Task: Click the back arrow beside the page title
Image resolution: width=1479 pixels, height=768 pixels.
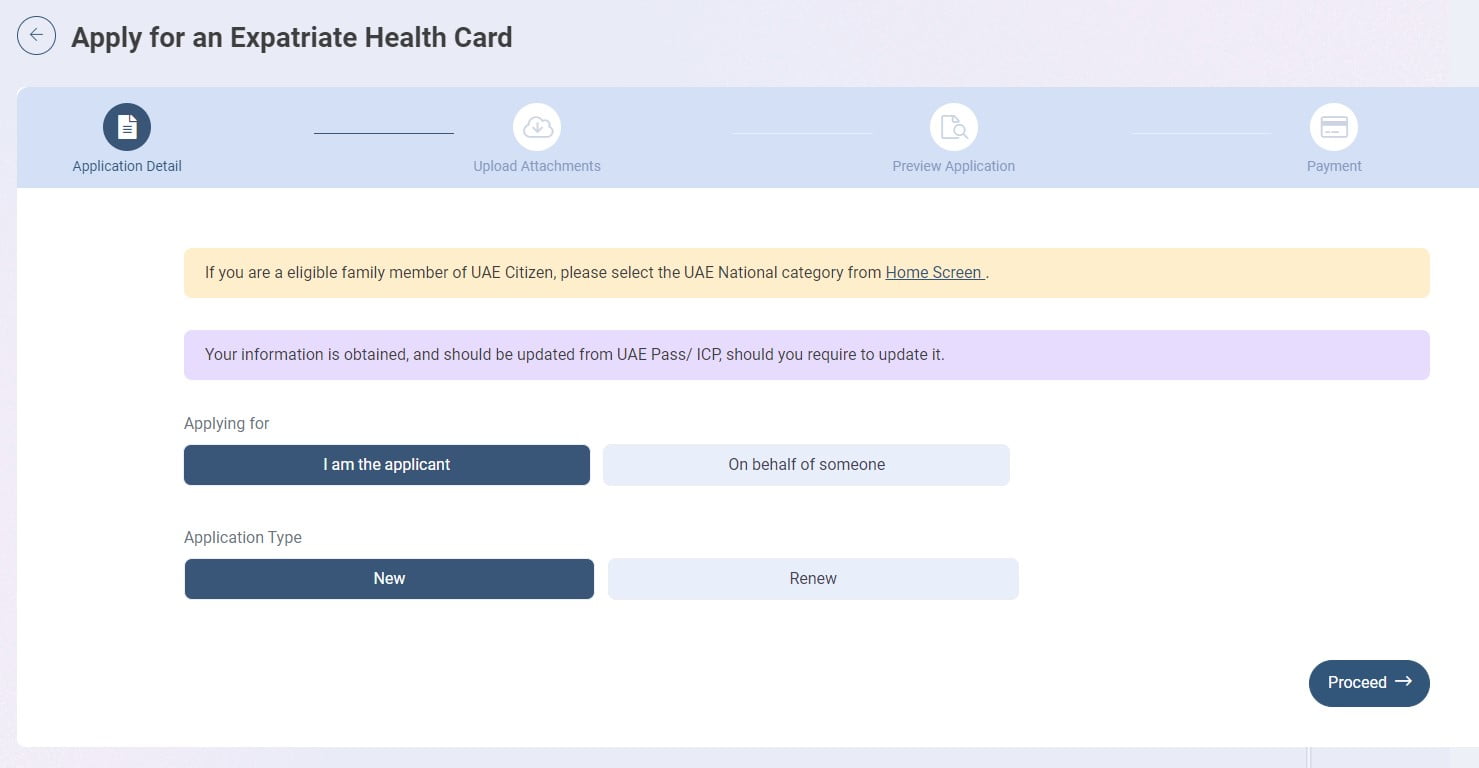Action: pyautogui.click(x=36, y=35)
